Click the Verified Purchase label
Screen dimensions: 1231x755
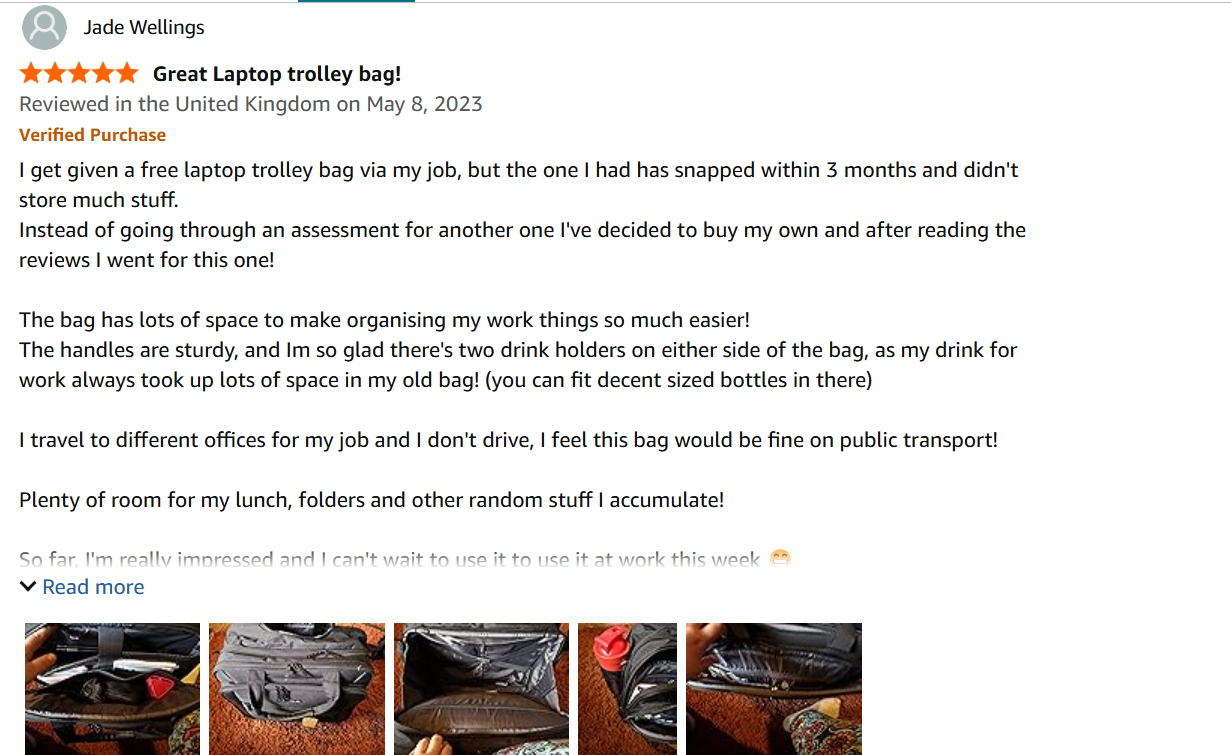[x=92, y=135]
